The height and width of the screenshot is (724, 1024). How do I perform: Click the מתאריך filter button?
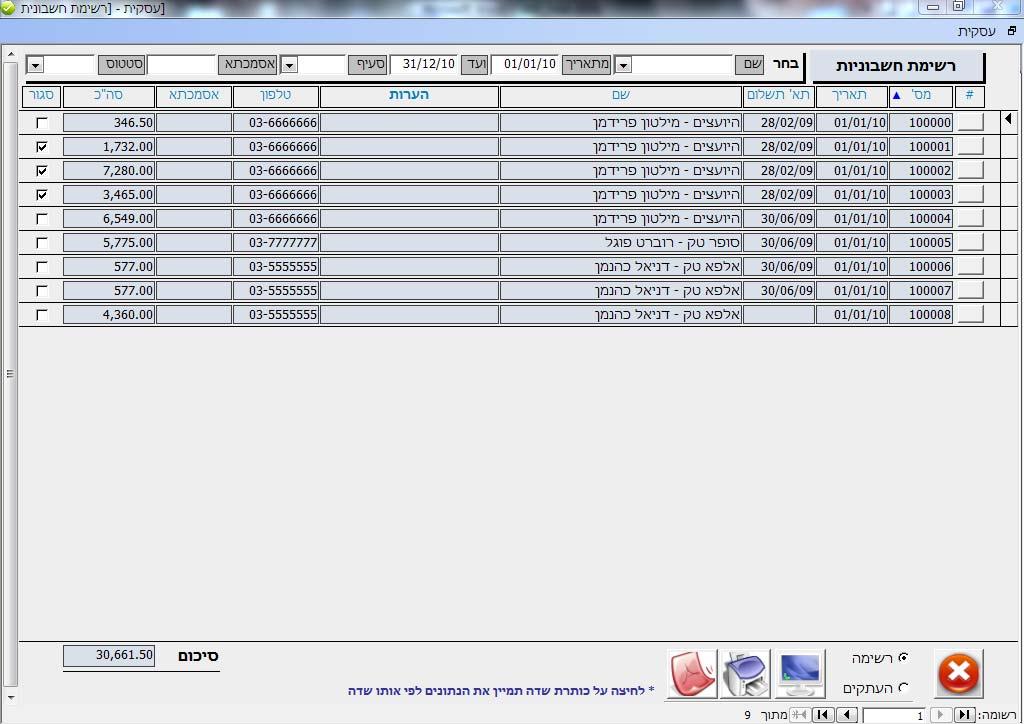click(586, 65)
